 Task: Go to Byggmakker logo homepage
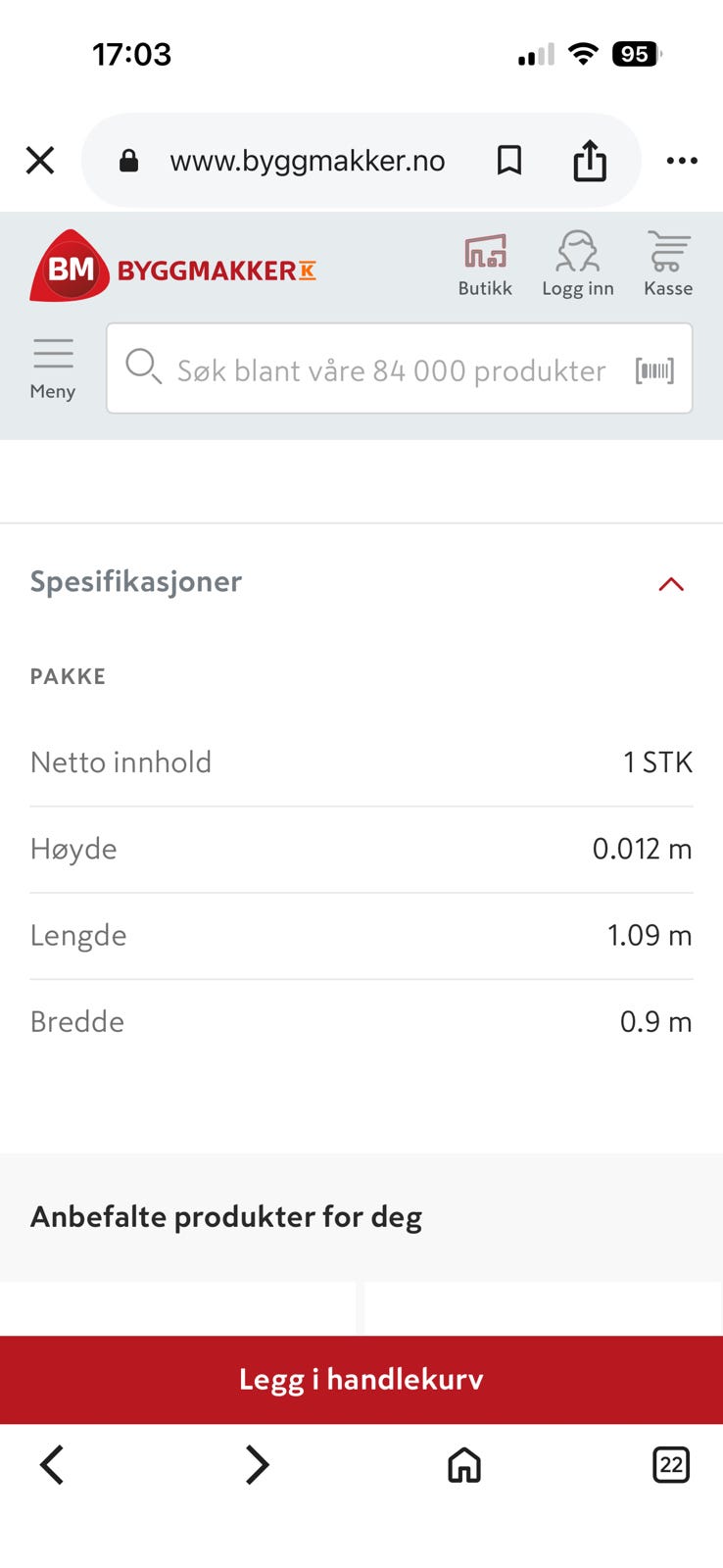(172, 266)
